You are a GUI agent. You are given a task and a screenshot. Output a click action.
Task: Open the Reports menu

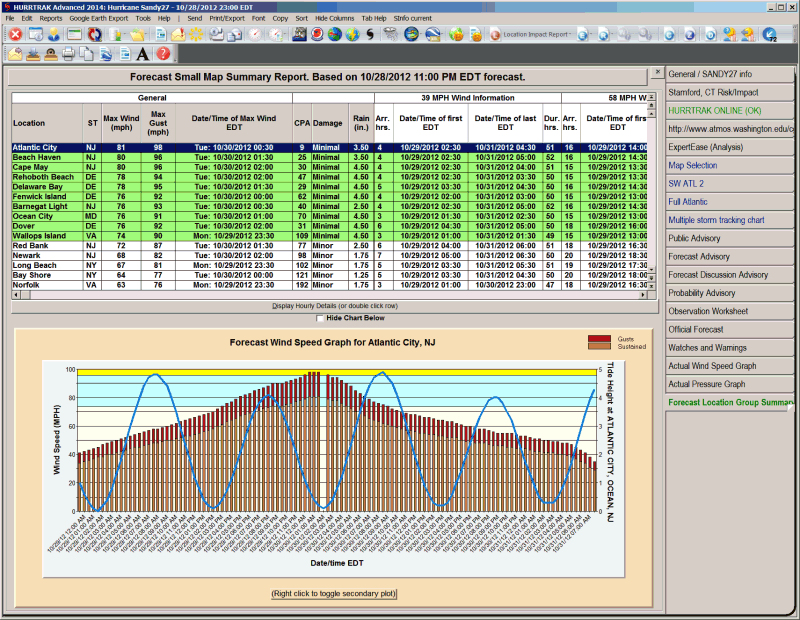[x=50, y=18]
